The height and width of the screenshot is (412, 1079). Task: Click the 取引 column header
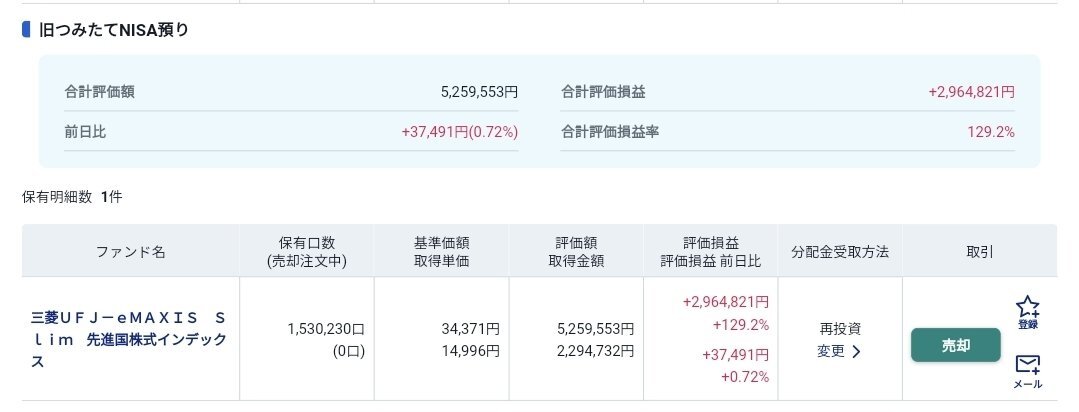980,252
